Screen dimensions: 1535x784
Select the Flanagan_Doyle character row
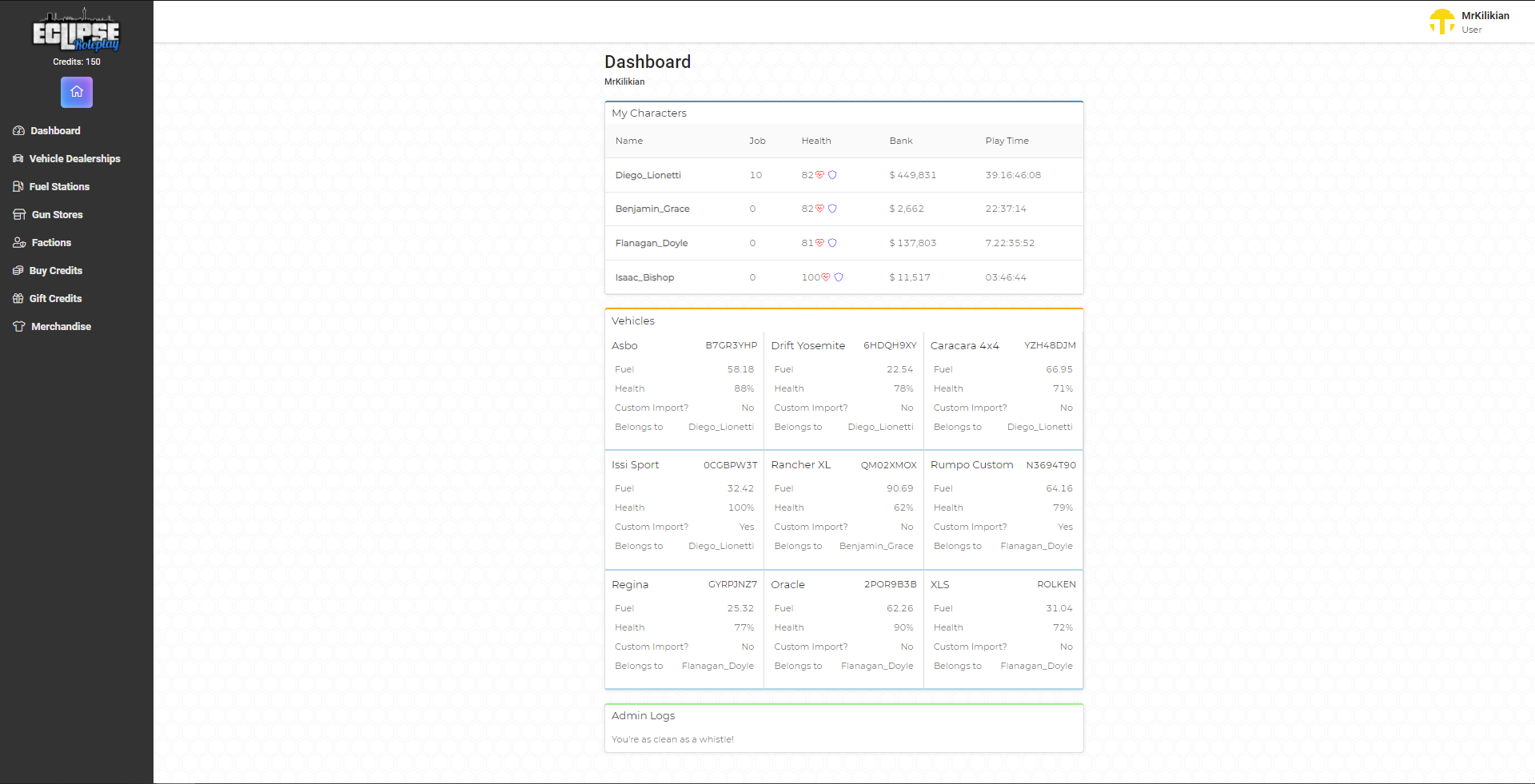(x=843, y=243)
